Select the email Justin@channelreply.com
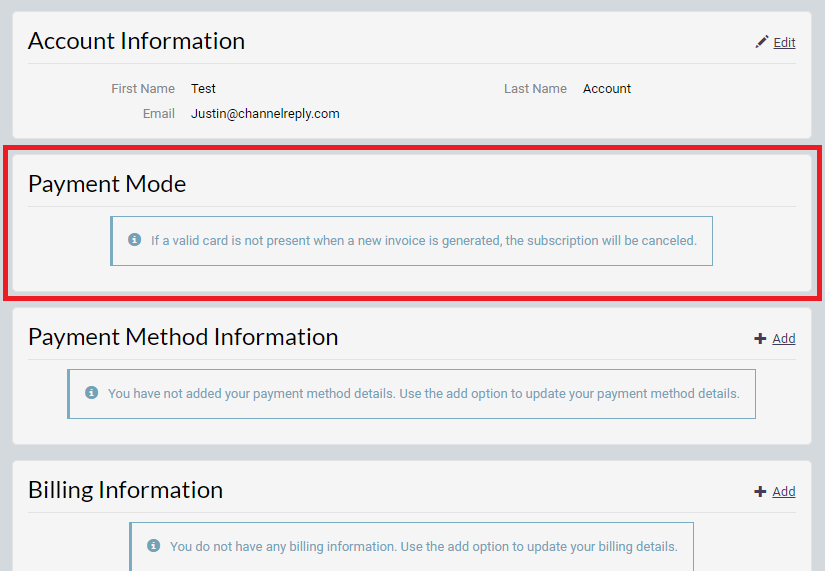 (x=265, y=114)
